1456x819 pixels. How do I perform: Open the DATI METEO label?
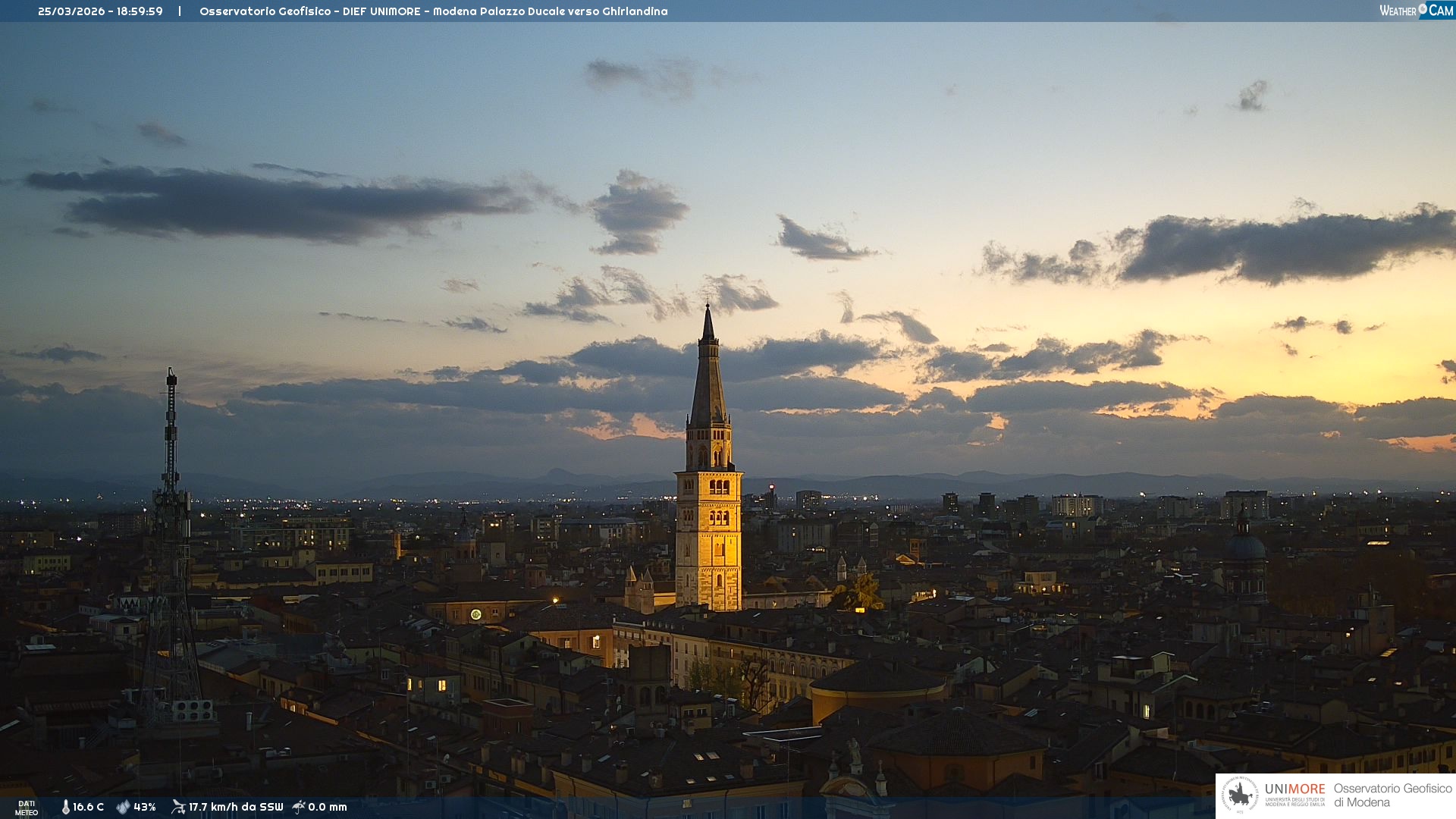[x=27, y=808]
